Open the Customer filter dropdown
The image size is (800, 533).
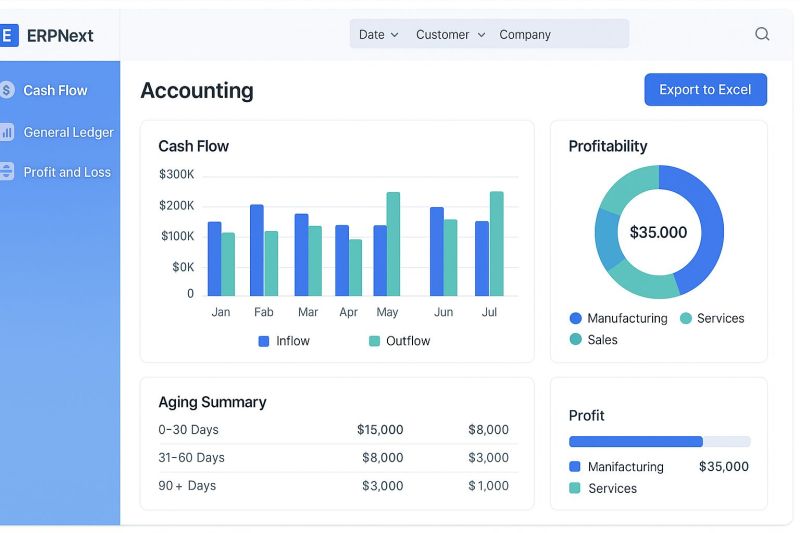pos(450,34)
